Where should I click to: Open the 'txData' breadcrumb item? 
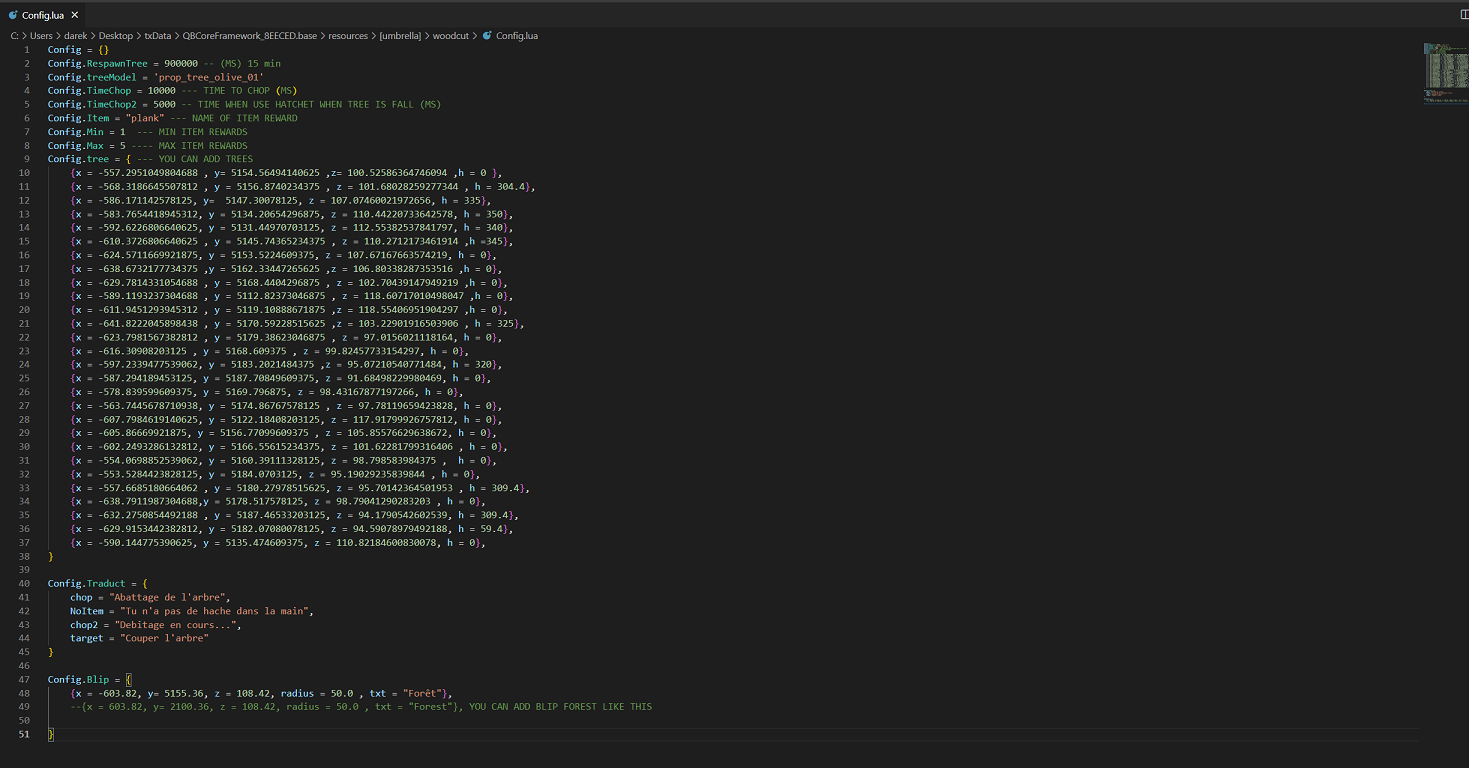[x=157, y=35]
